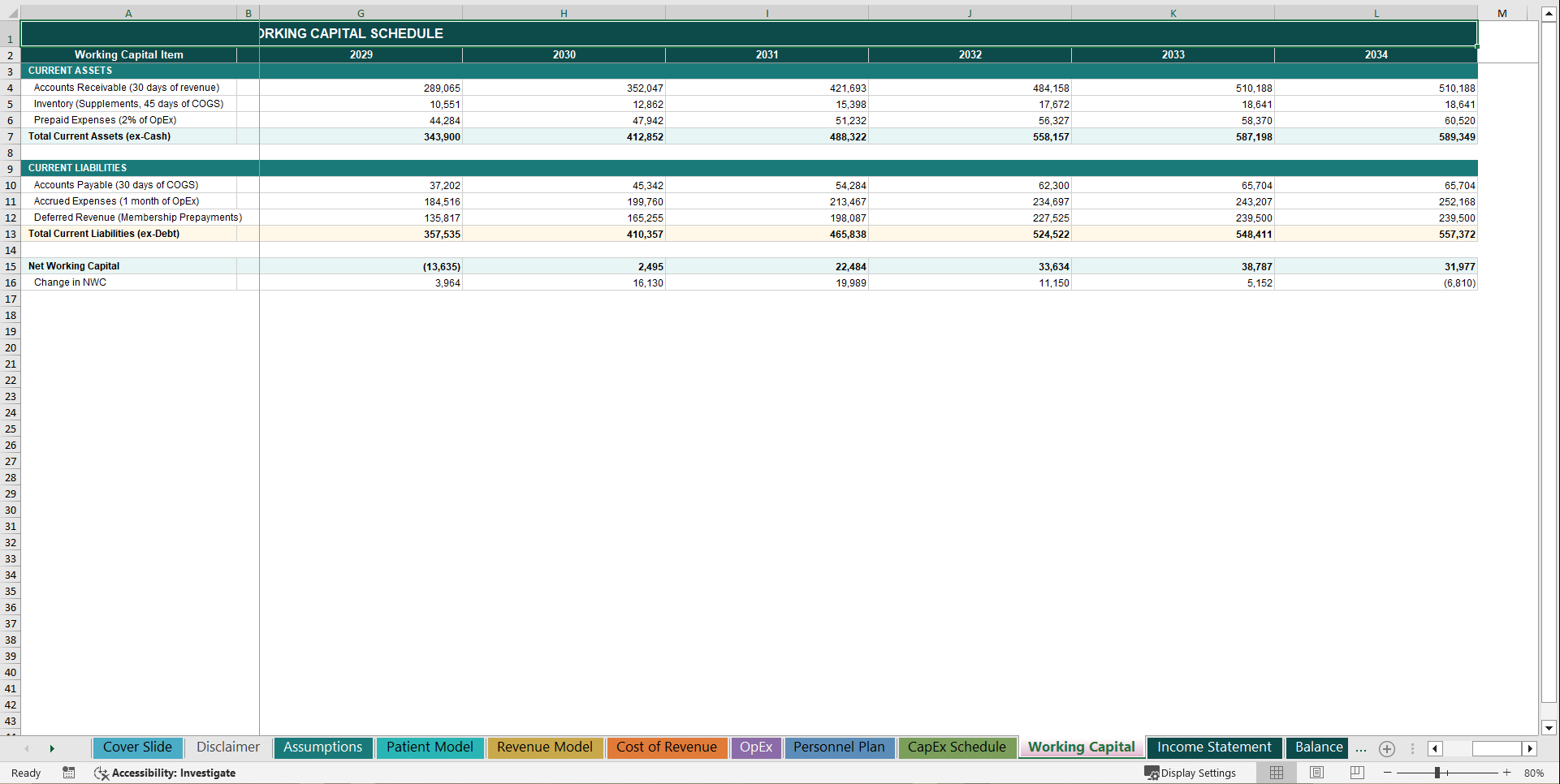Click the macro recording icon in status bar
Image resolution: width=1560 pixels, height=784 pixels.
[69, 773]
